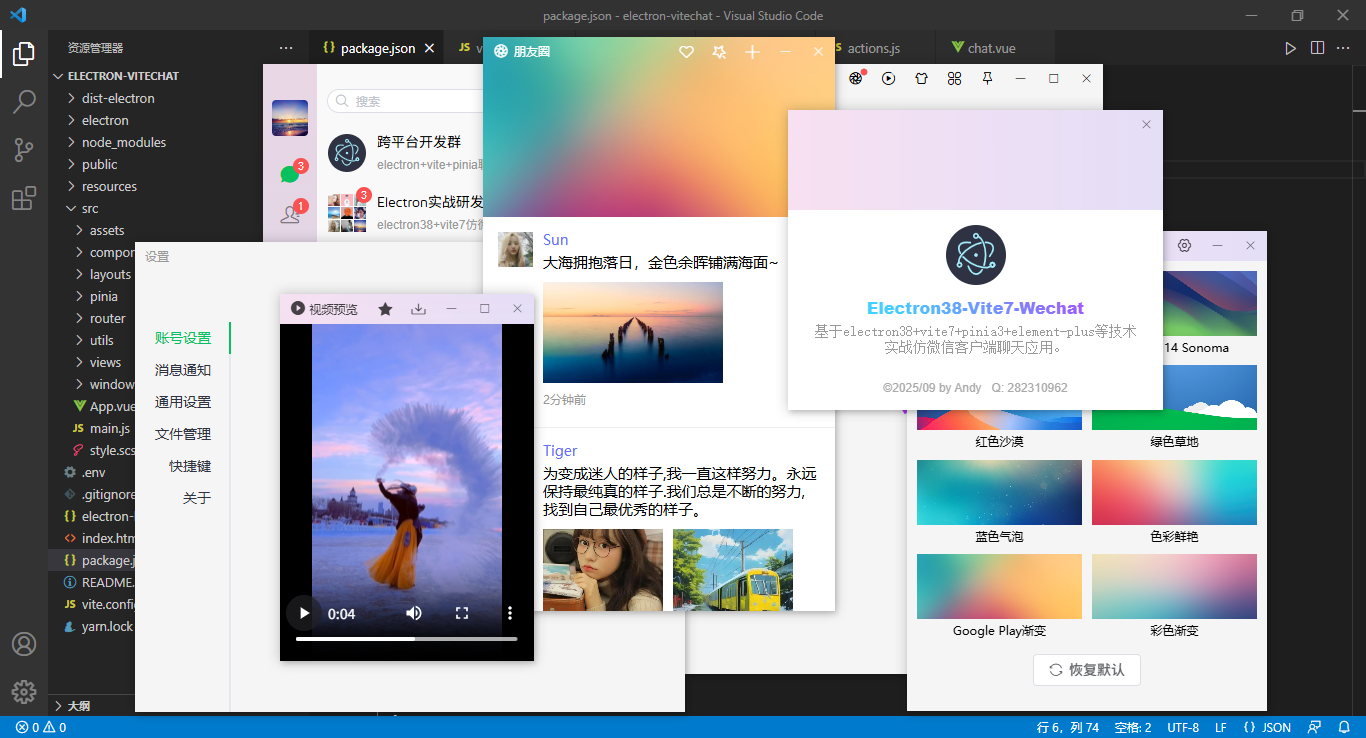Screen dimensions: 1366x738
Task: Download the video from 视频预览 title bar
Action: (419, 309)
